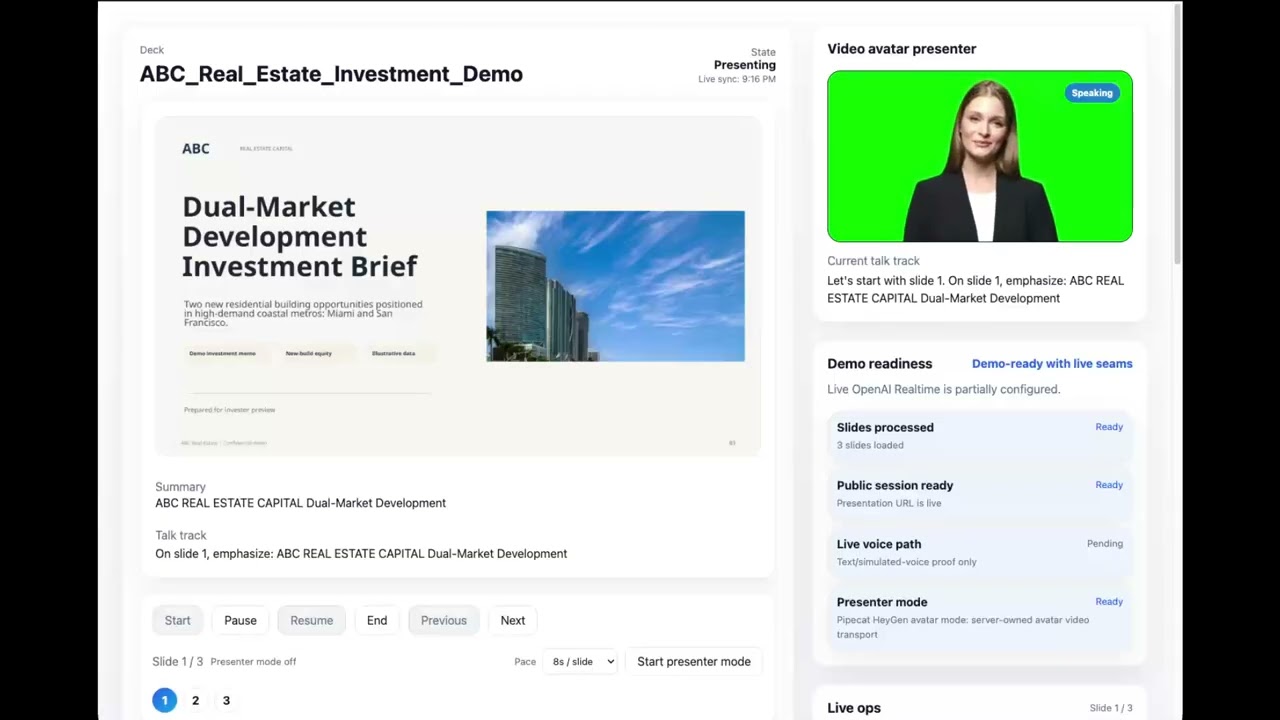Click Demo-ready with live seams status
Image resolution: width=1280 pixels, height=720 pixels.
pos(1052,364)
